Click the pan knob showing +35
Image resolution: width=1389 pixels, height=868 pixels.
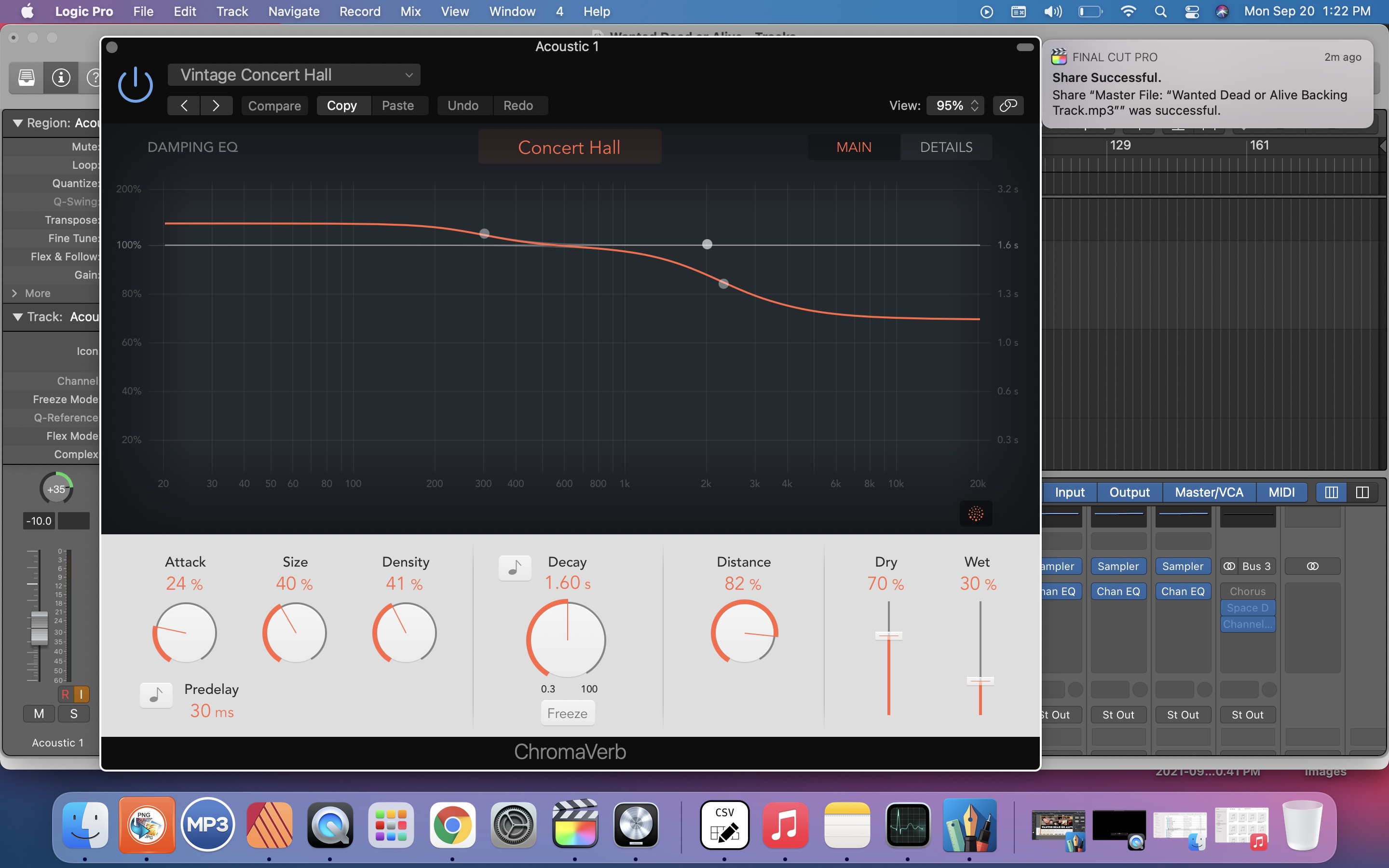click(56, 489)
